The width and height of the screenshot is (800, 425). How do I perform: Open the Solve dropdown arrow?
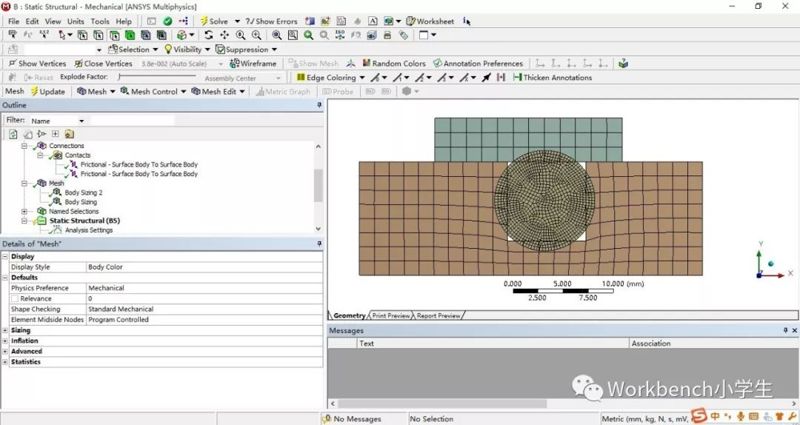point(237,21)
